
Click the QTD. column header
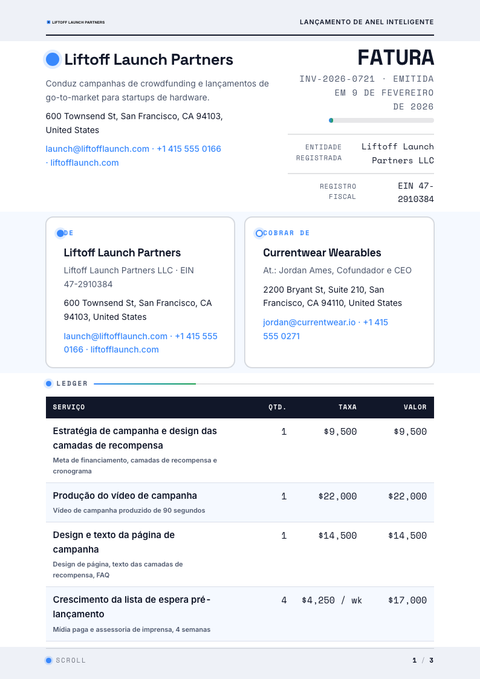coord(277,407)
